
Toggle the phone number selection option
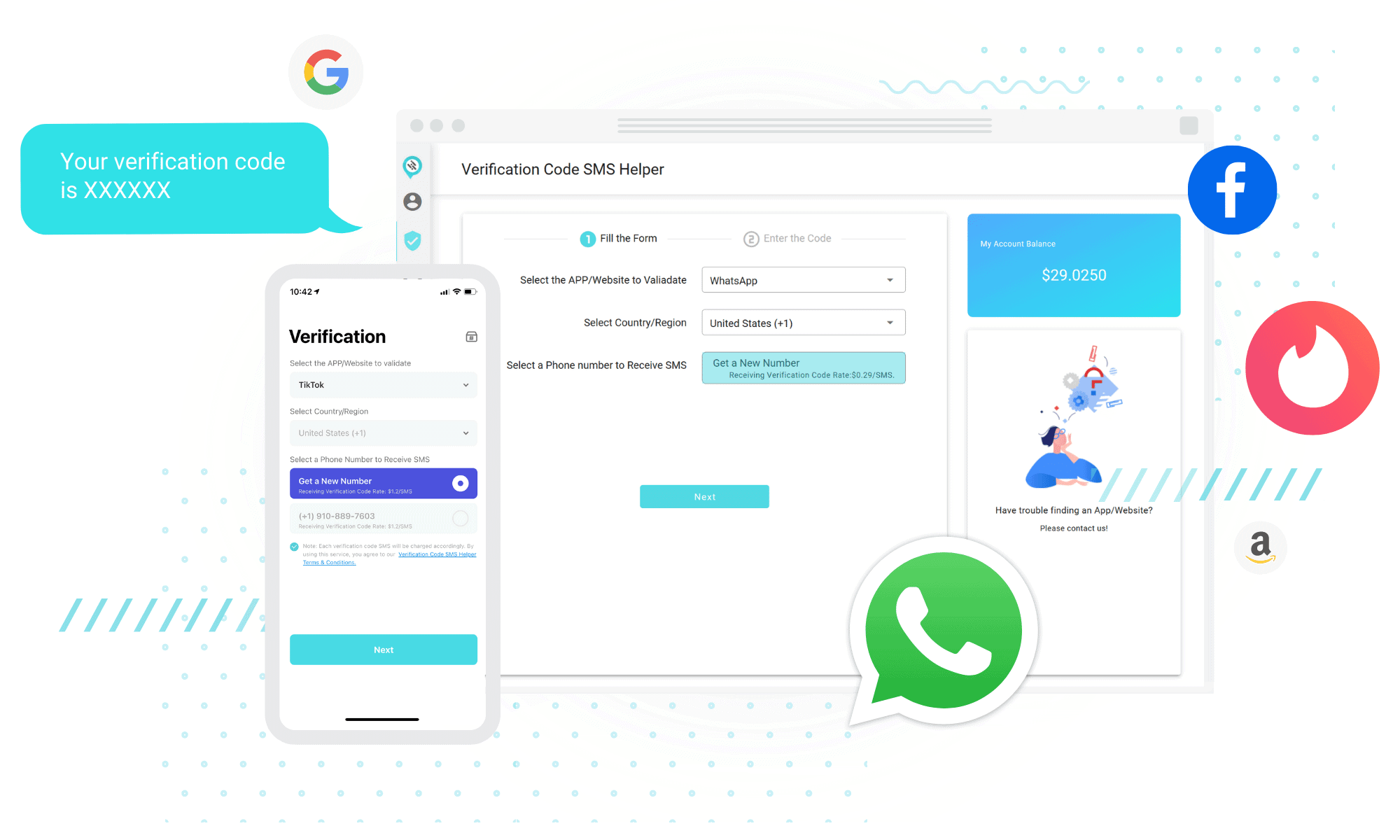[460, 519]
